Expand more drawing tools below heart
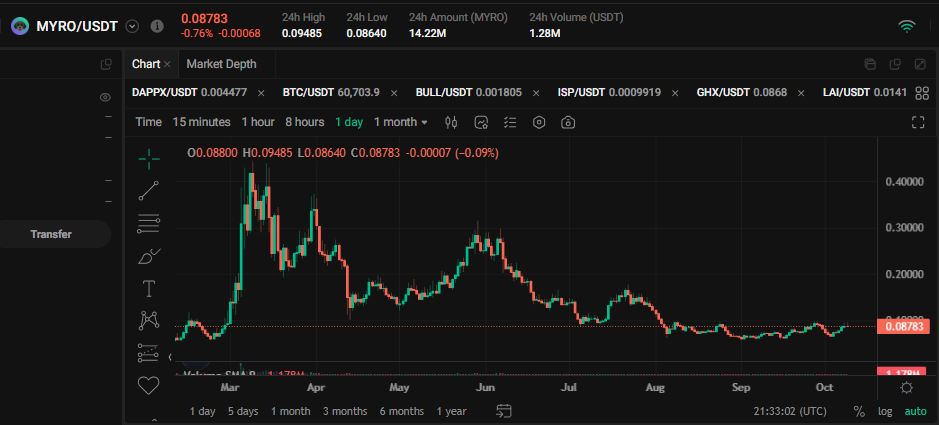This screenshot has width=939, height=425. [x=154, y=420]
